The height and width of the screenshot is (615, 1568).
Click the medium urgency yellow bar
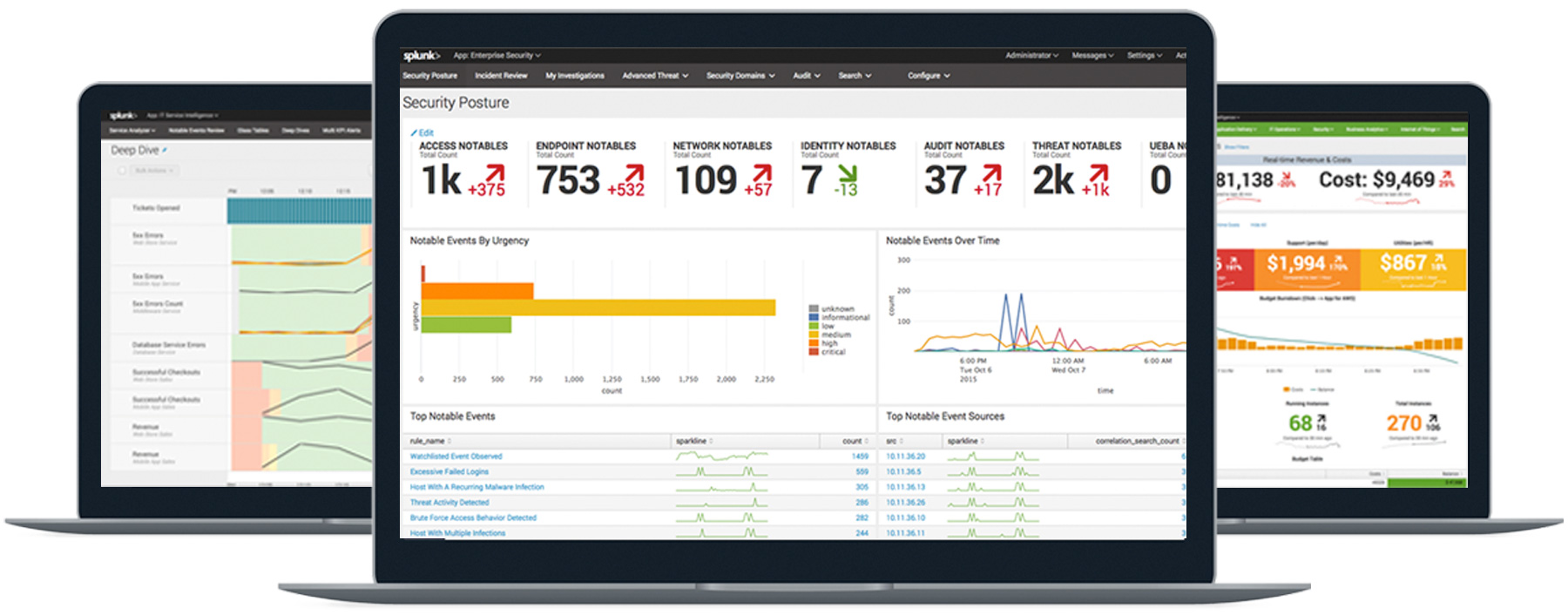coord(598,307)
